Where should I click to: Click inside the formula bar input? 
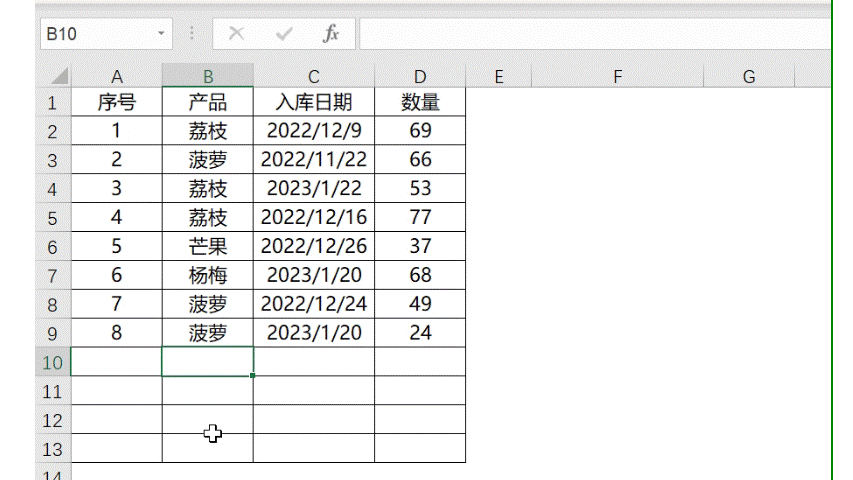click(595, 34)
